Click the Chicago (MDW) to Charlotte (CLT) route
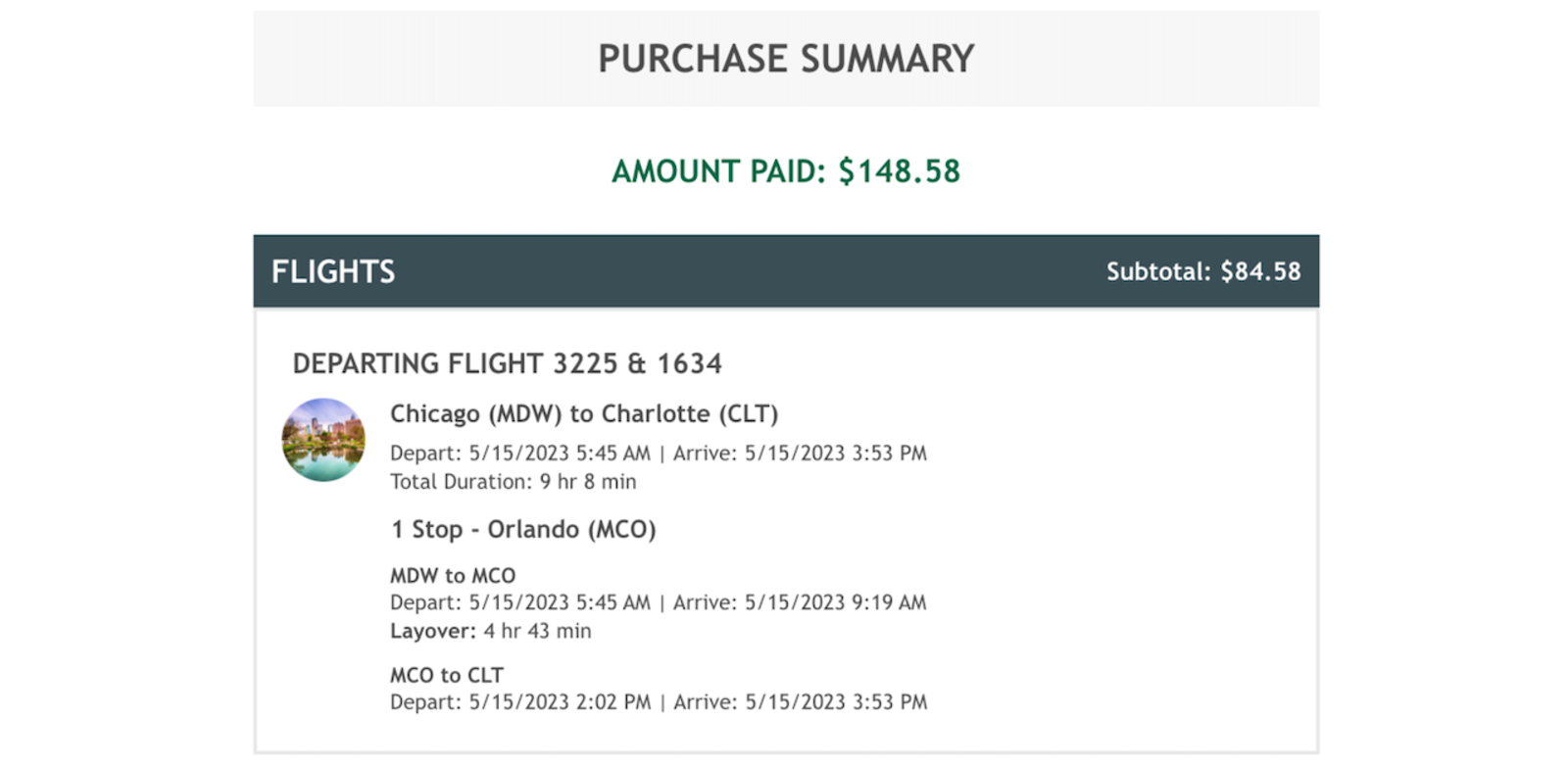The image size is (1568, 767). 584,413
